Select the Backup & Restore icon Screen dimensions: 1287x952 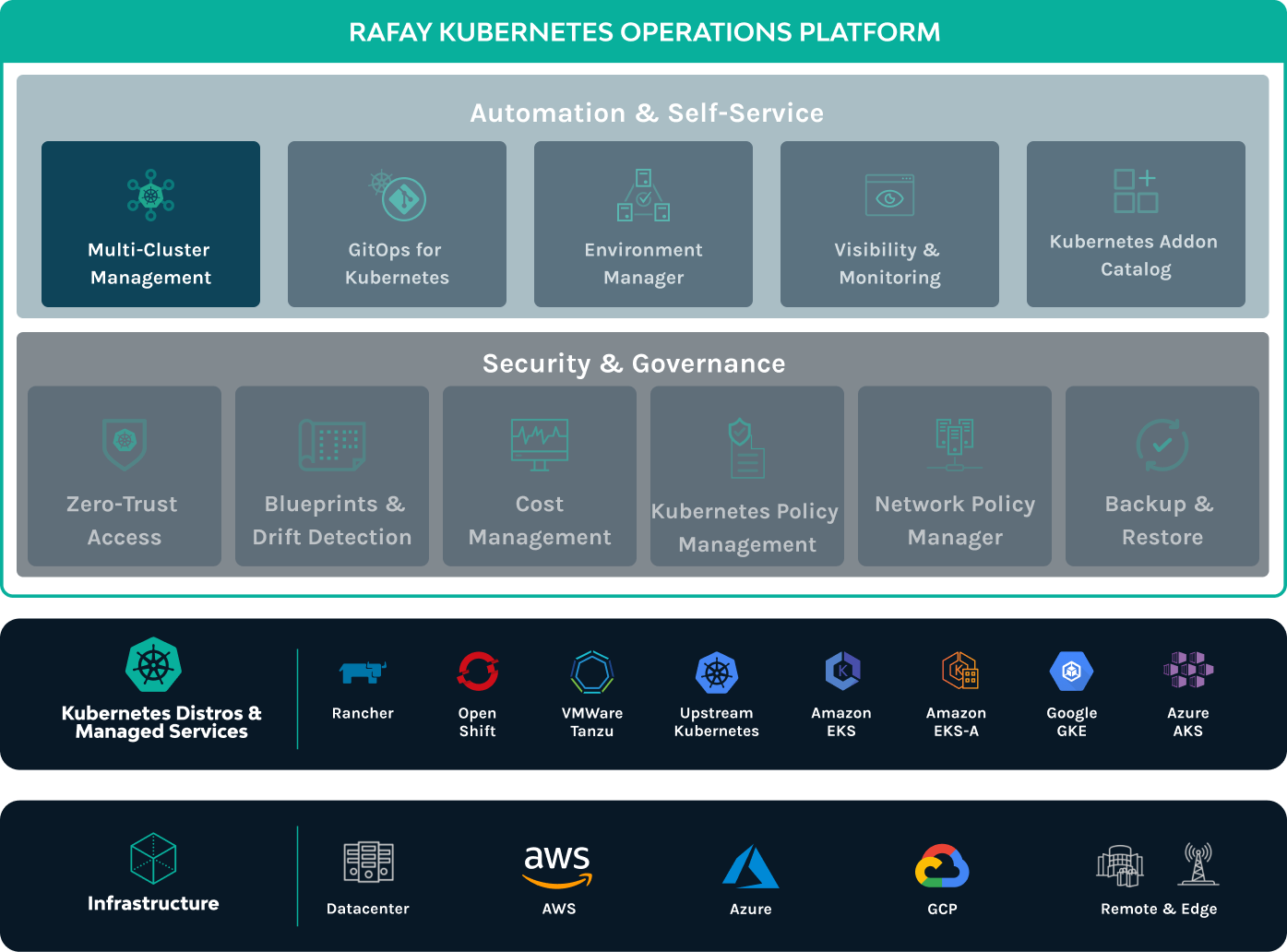[1162, 445]
